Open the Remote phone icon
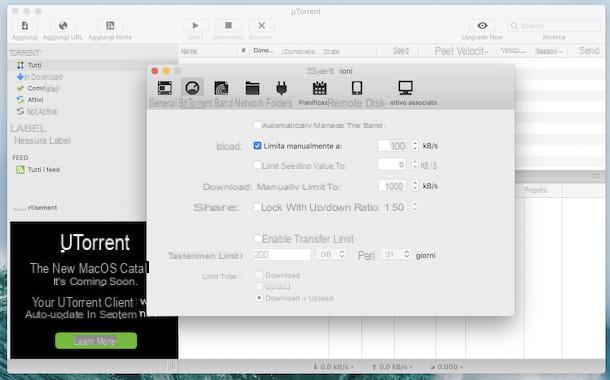 coord(357,88)
